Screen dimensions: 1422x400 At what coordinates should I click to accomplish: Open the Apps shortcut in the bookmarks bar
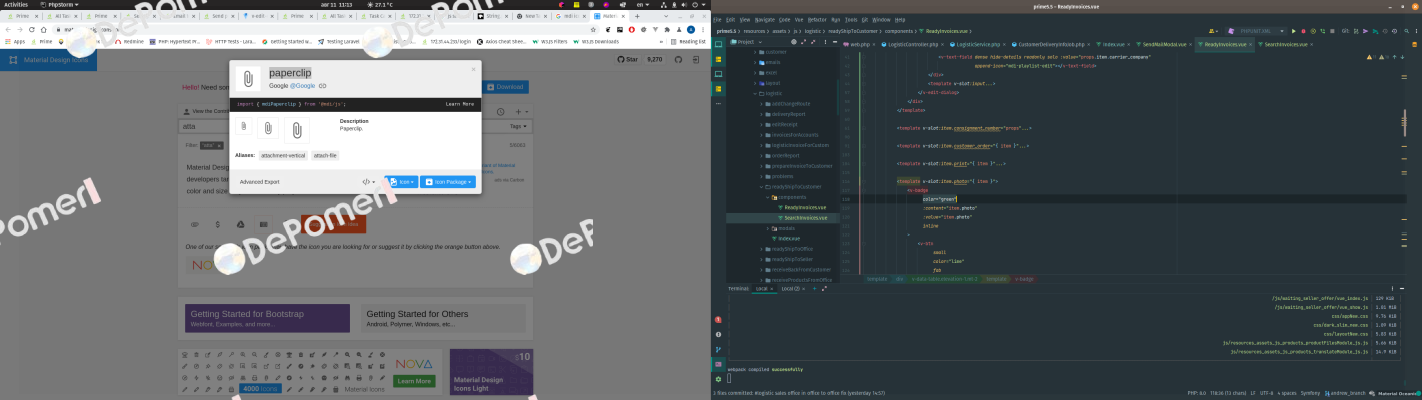click(x=14, y=42)
